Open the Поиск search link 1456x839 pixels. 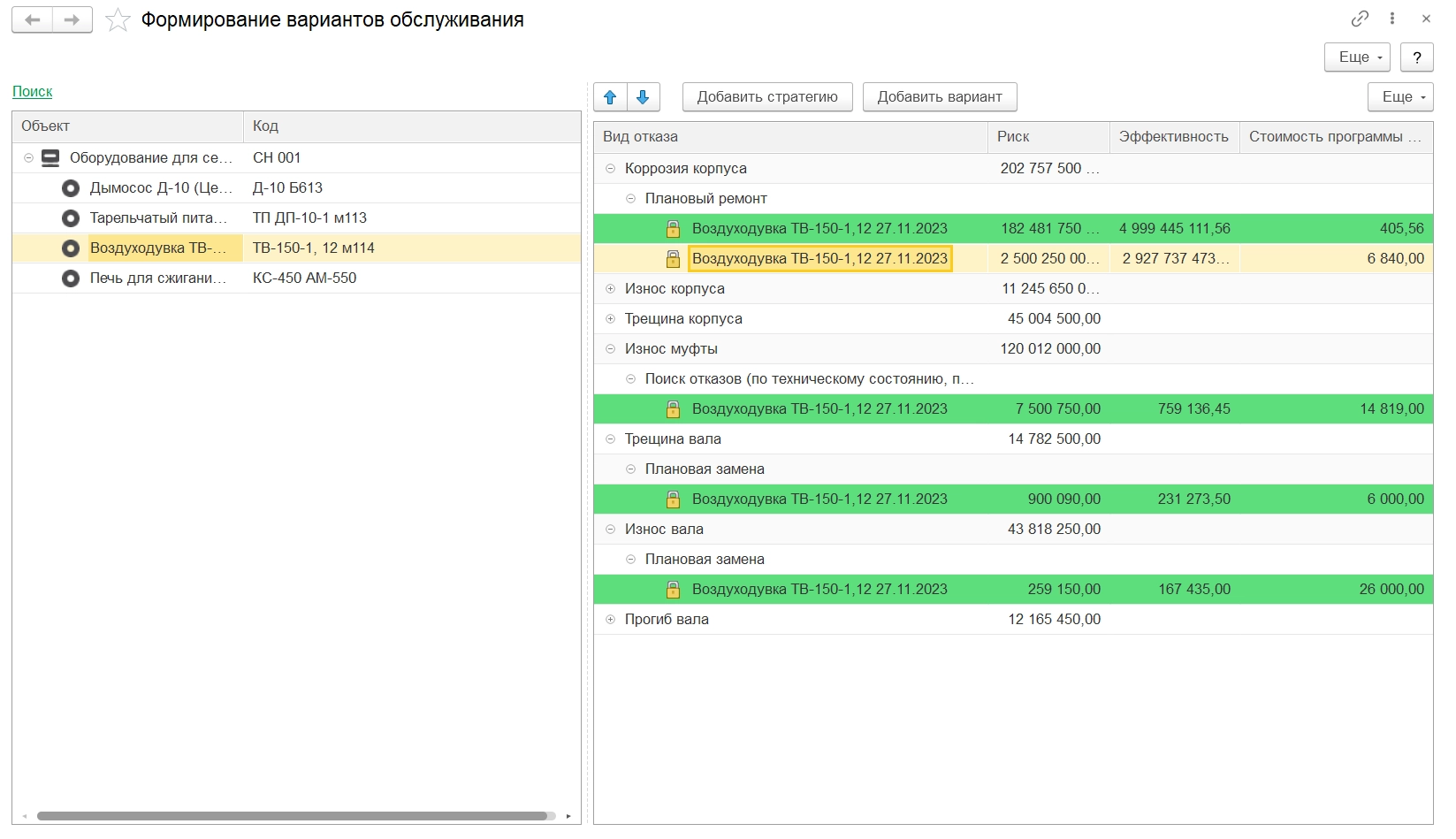(33, 92)
